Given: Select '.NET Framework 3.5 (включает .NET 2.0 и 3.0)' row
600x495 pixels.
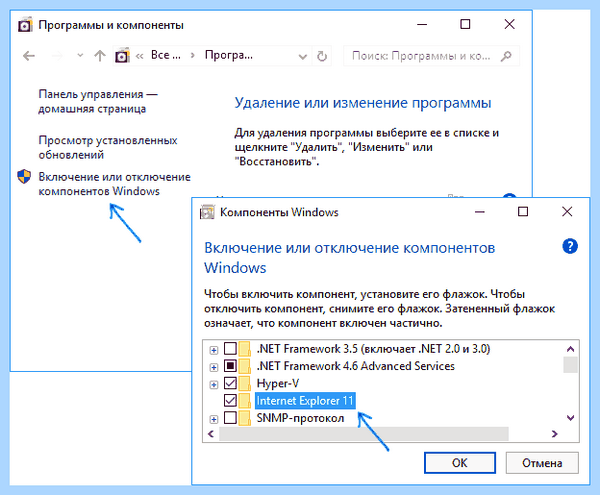Looking at the screenshot, I should tap(373, 349).
